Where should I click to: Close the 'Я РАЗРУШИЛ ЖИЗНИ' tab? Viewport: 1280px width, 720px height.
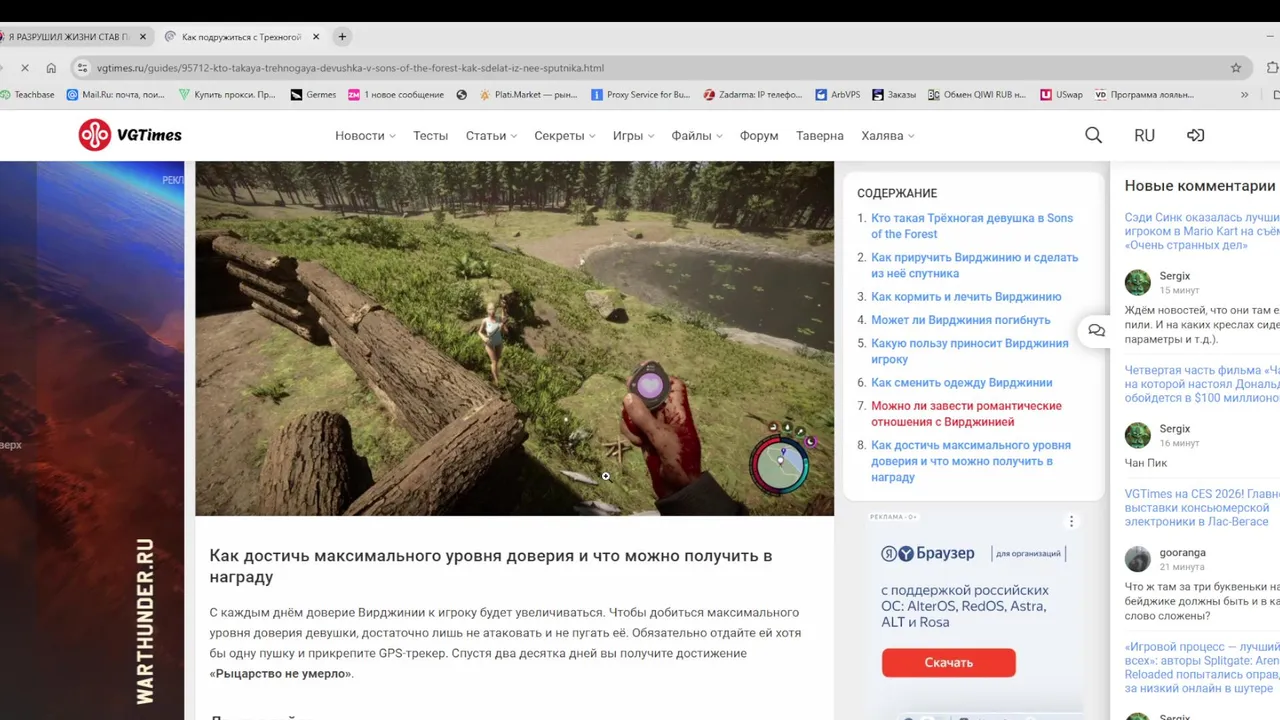[x=142, y=37]
